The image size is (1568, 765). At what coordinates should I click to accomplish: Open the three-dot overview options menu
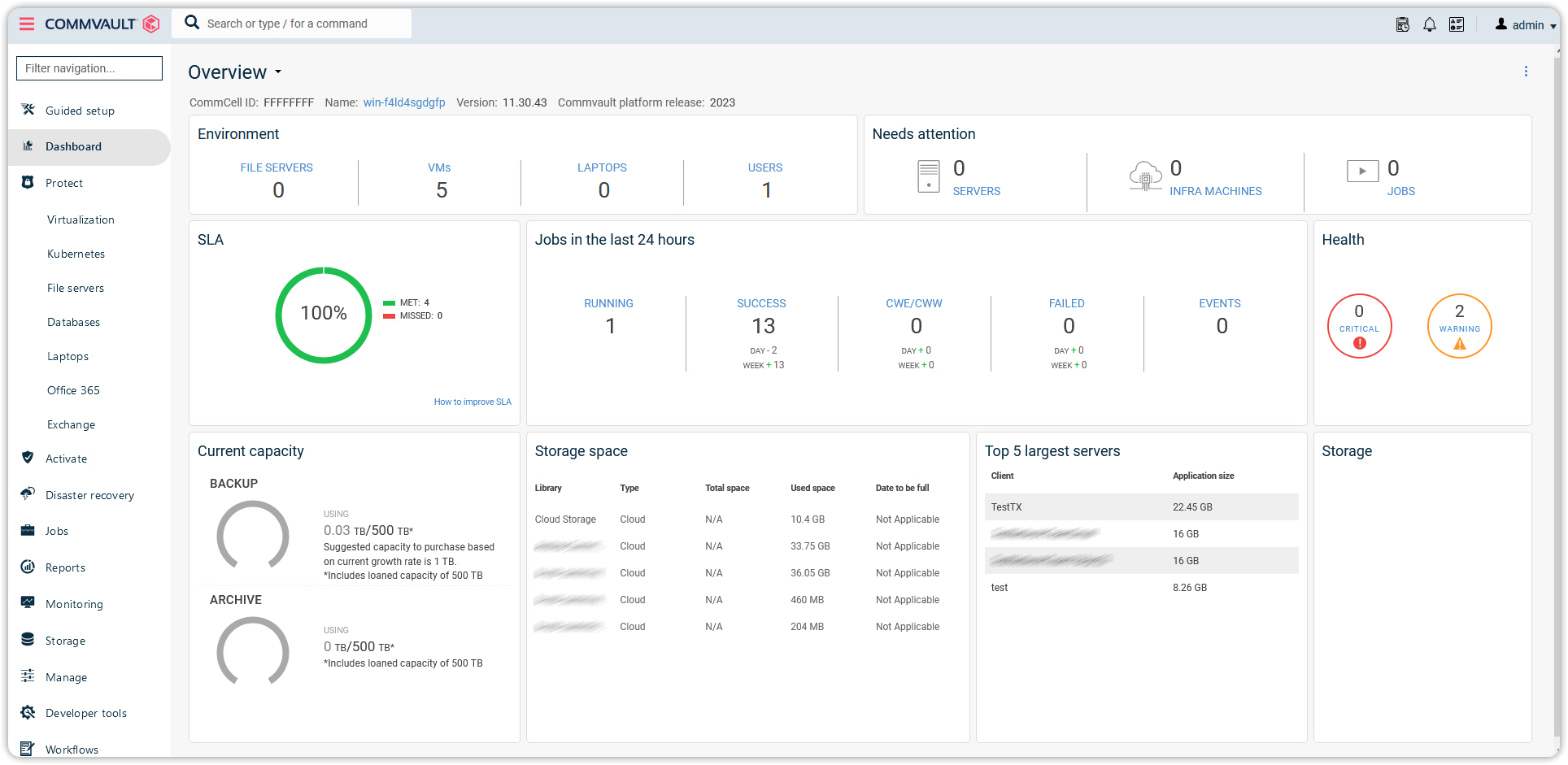pyautogui.click(x=1526, y=72)
